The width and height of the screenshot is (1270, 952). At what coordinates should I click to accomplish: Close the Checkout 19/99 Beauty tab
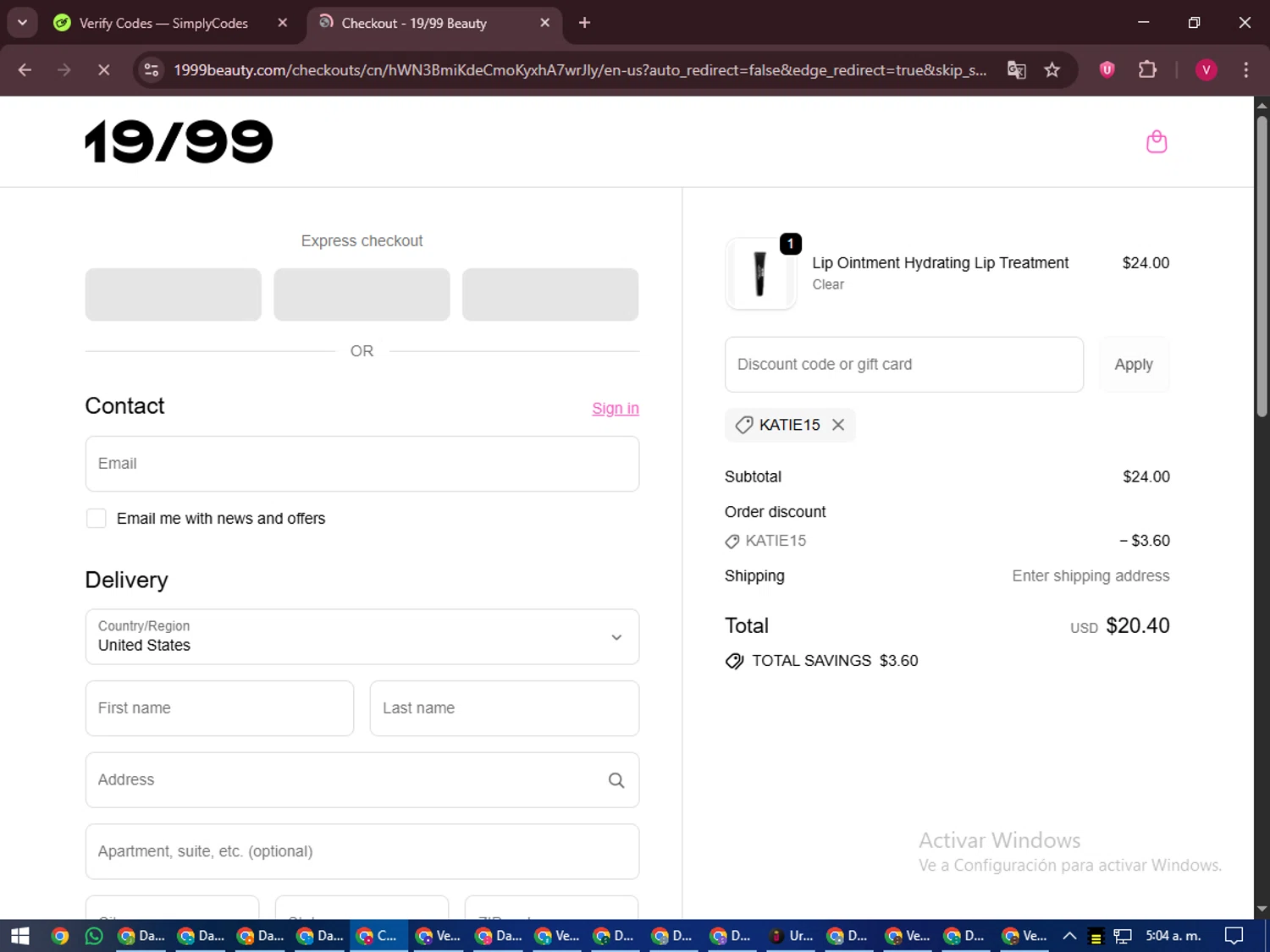click(545, 23)
